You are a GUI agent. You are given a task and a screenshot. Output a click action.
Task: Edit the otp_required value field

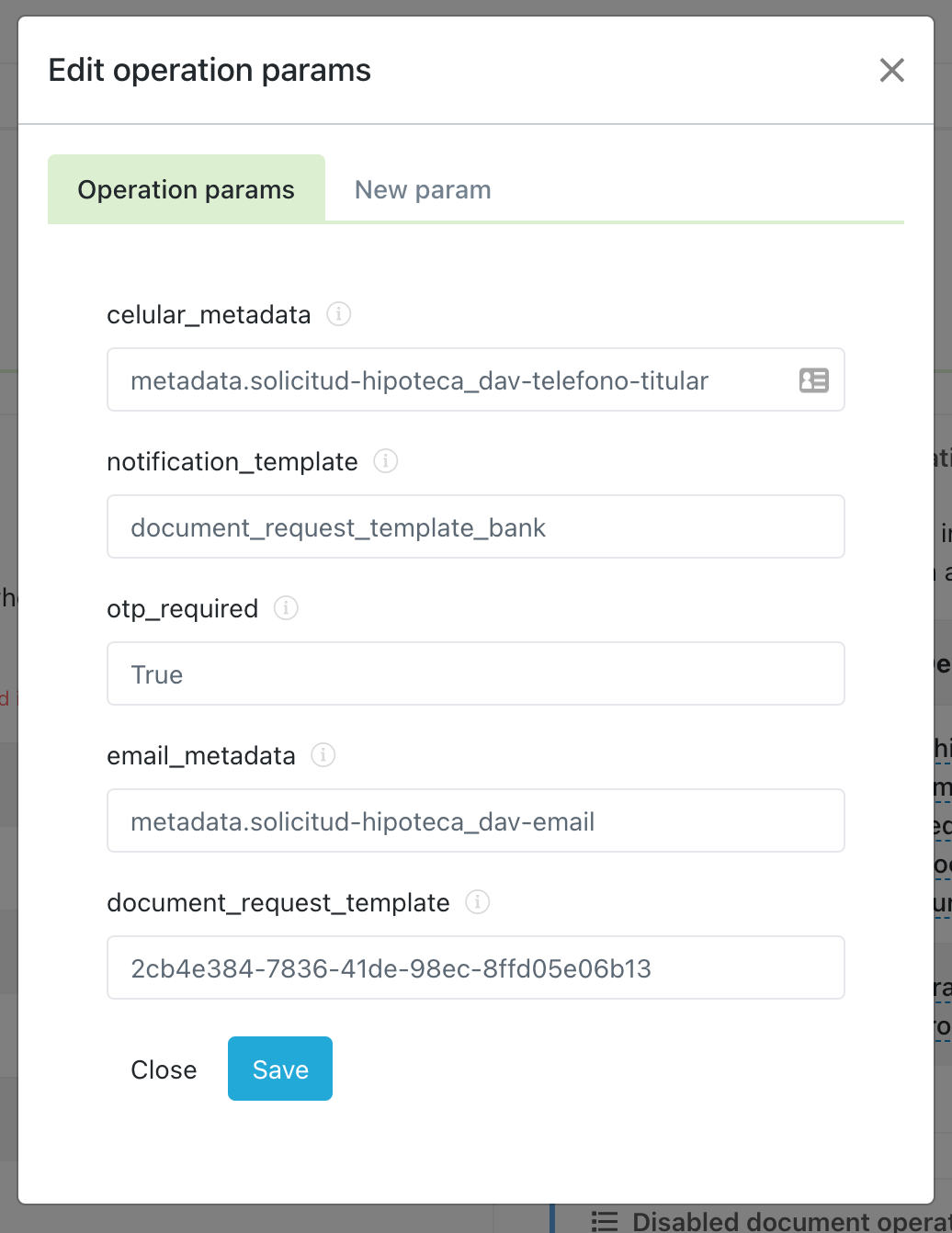point(476,674)
